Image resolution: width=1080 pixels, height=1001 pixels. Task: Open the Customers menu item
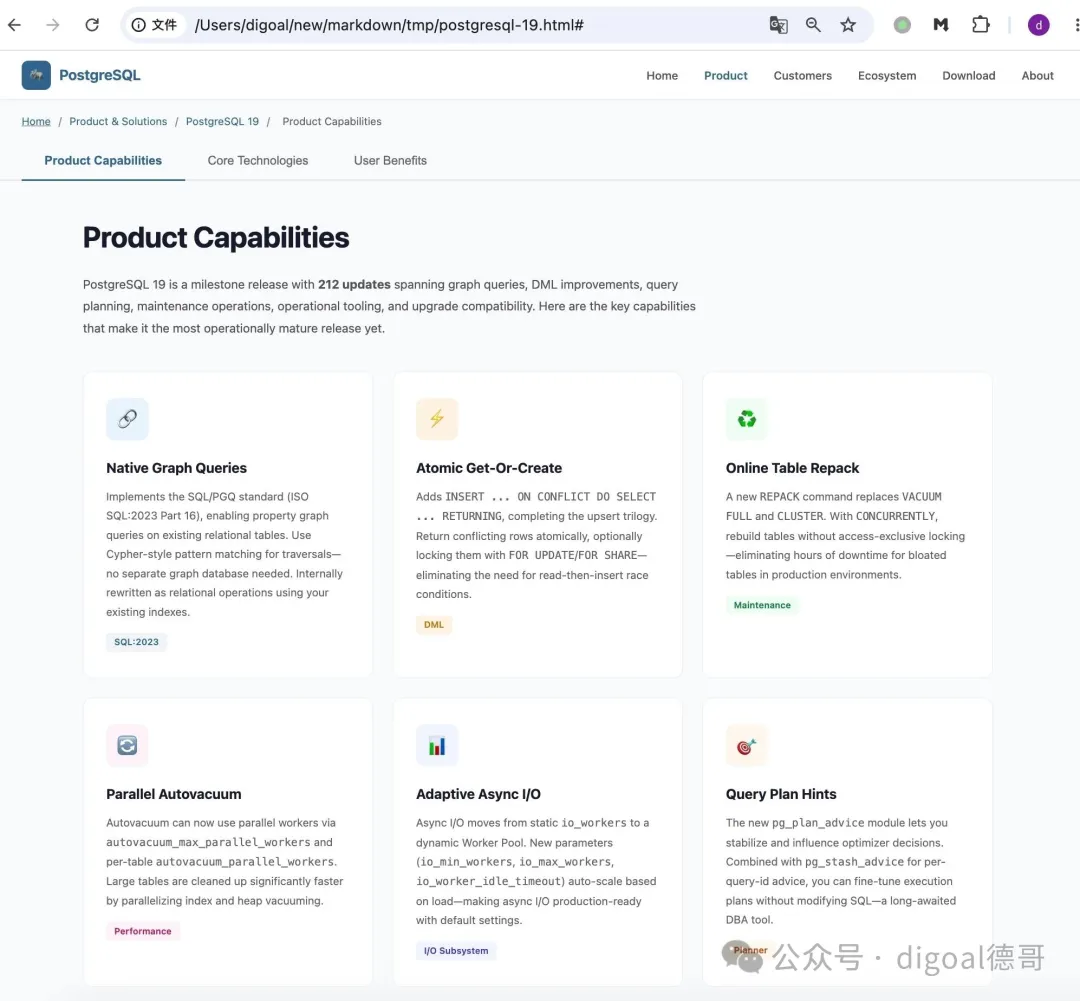tap(802, 76)
